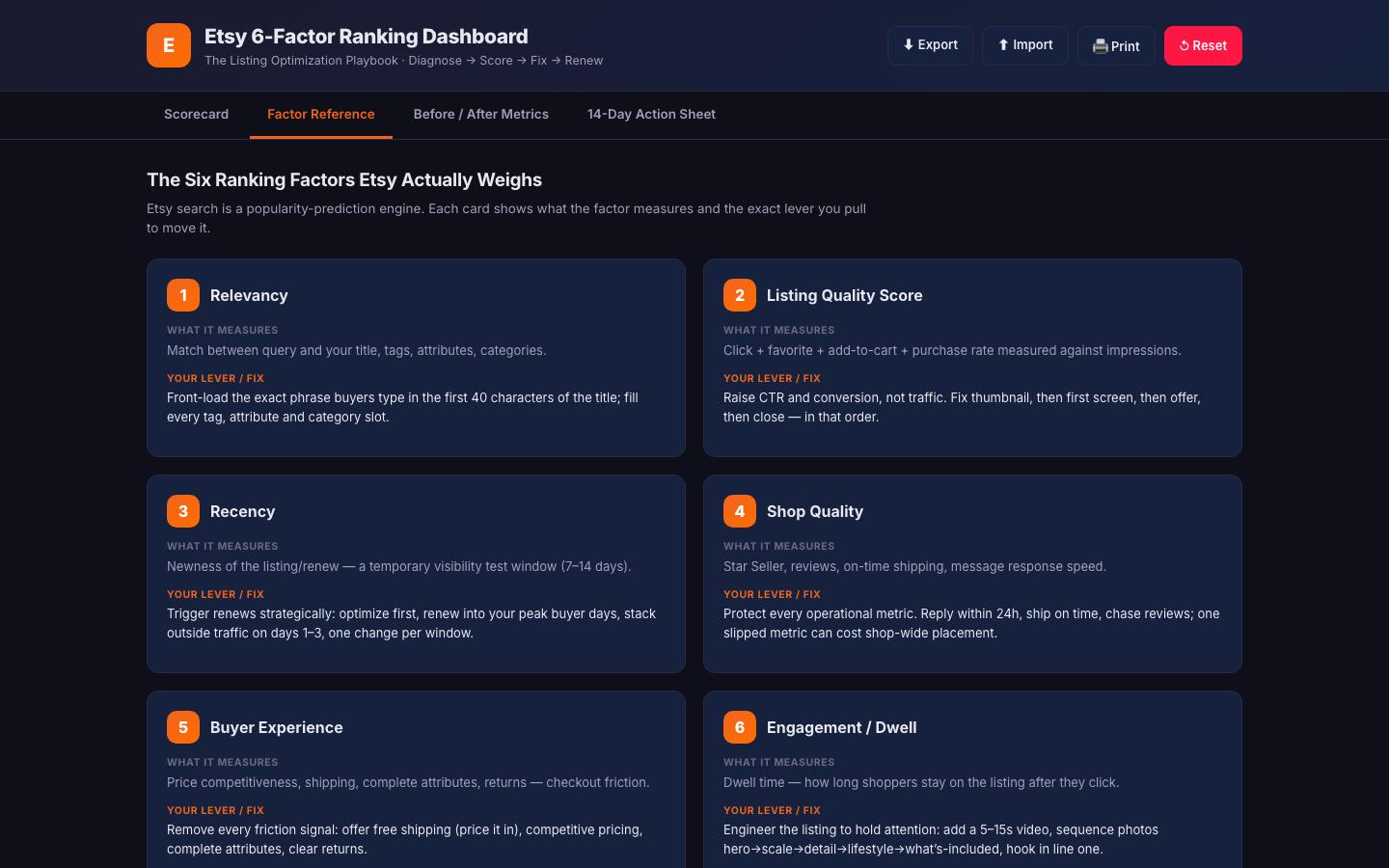Switch to the Scorecard tab
Screen dimensions: 1389x868
[197, 114]
